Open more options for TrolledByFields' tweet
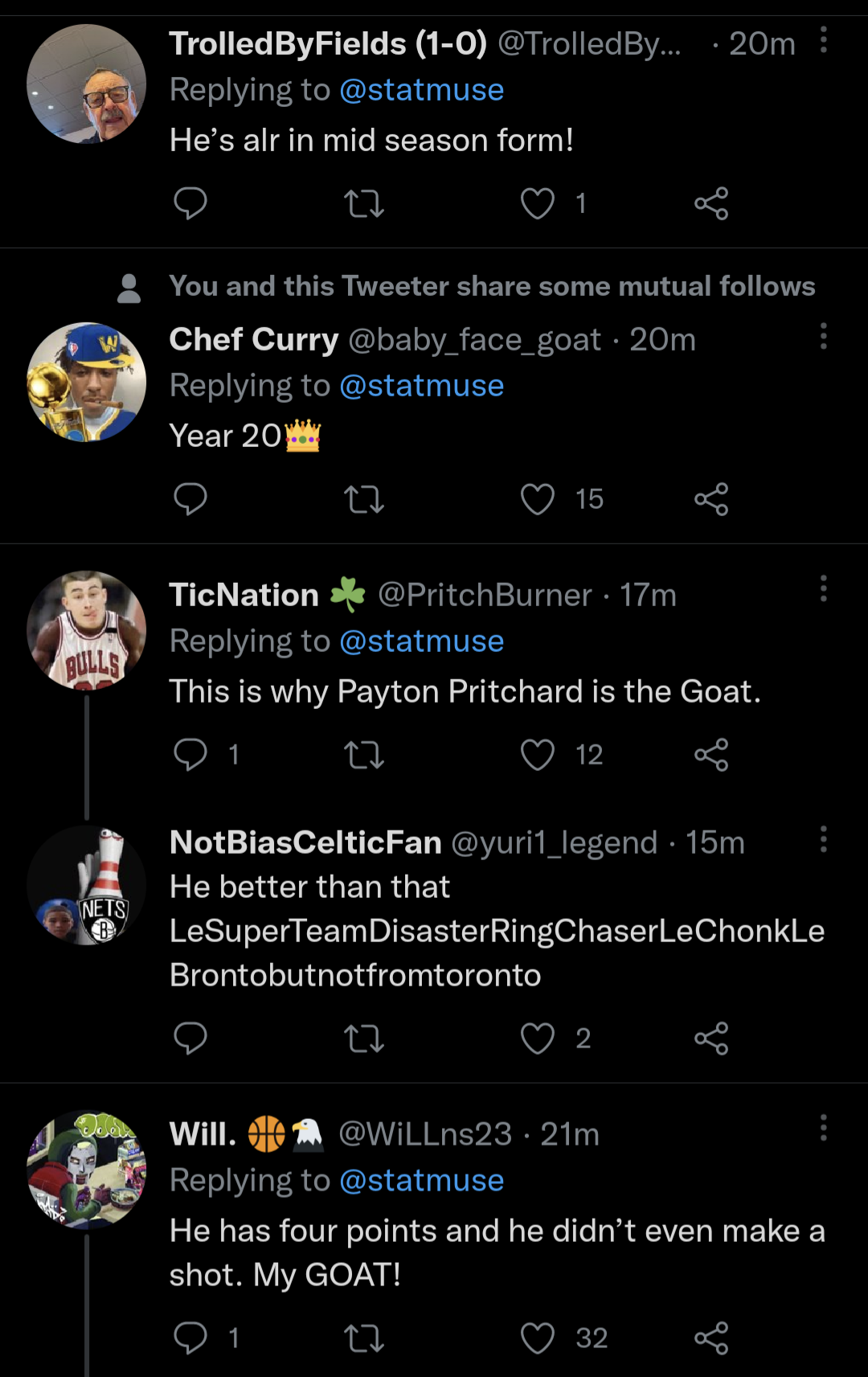Viewport: 868px width, 1377px height. (x=824, y=39)
